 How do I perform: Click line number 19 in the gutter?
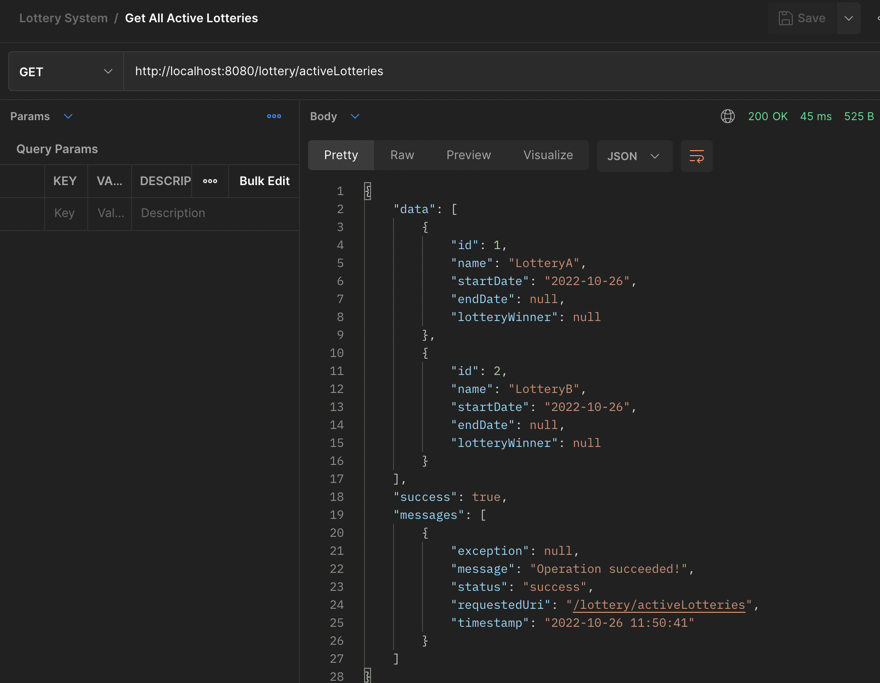pyautogui.click(x=337, y=515)
